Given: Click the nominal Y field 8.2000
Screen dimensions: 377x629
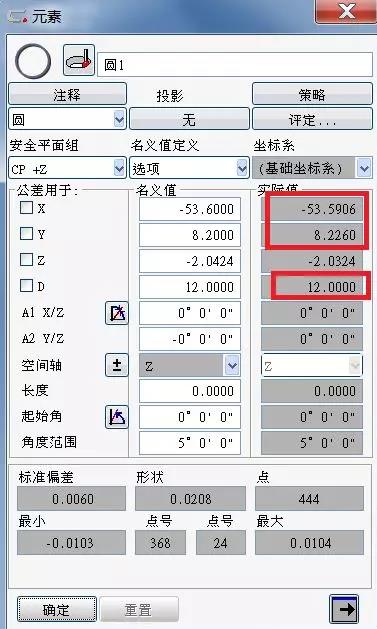Looking at the screenshot, I should [190, 235].
